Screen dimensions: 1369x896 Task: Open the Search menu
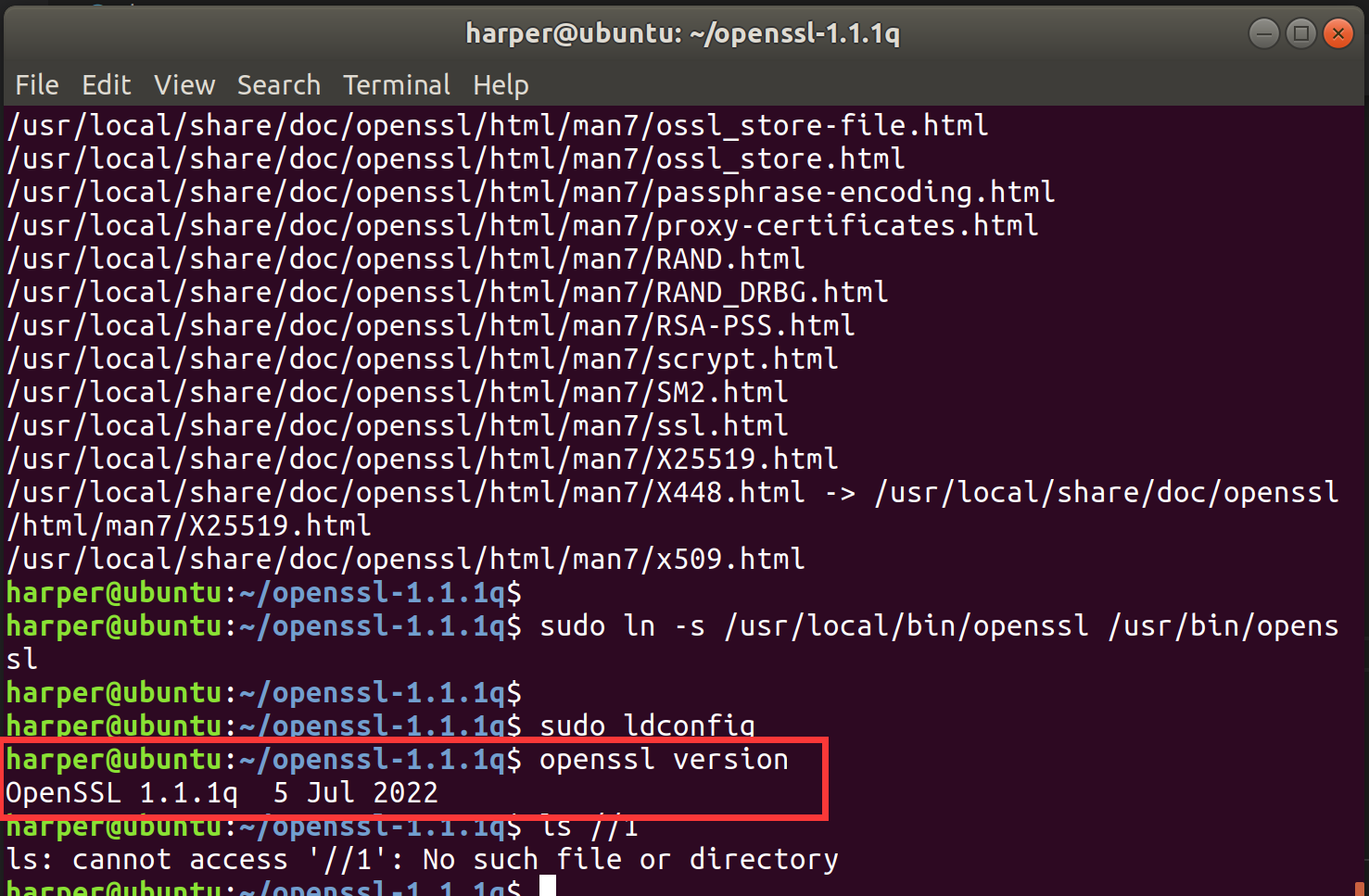(278, 85)
